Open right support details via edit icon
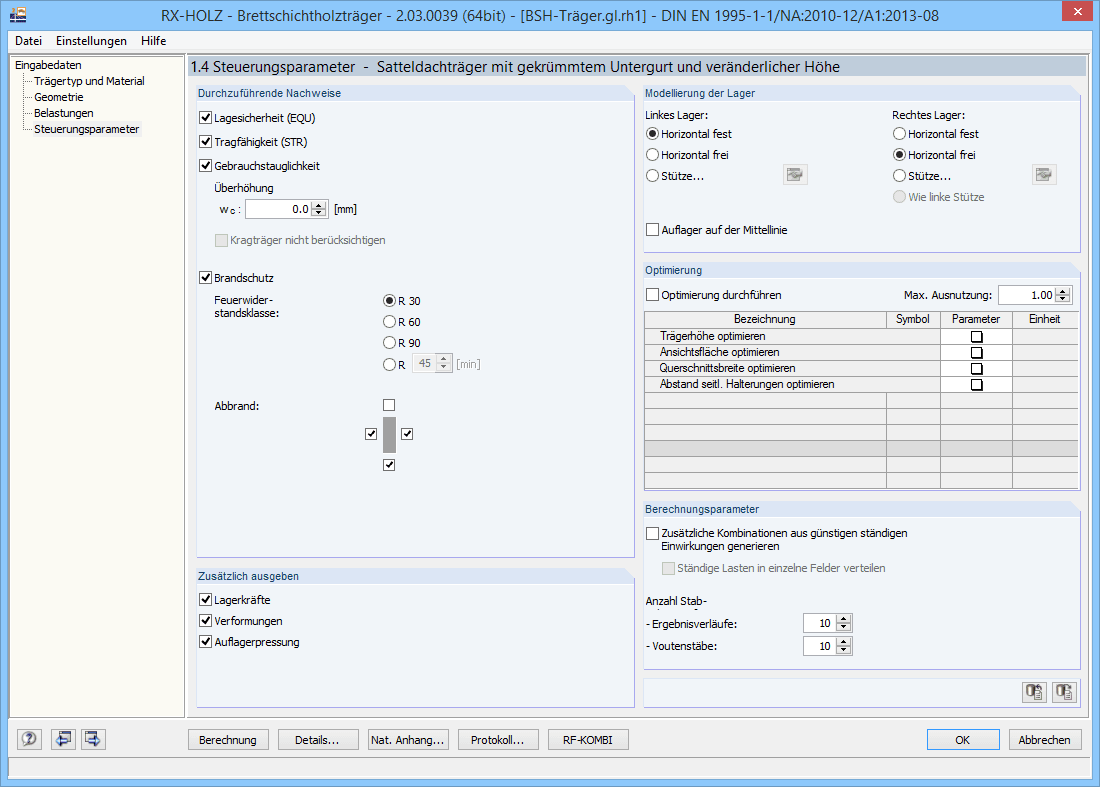The width and height of the screenshot is (1100, 787). pyautogui.click(x=1044, y=174)
